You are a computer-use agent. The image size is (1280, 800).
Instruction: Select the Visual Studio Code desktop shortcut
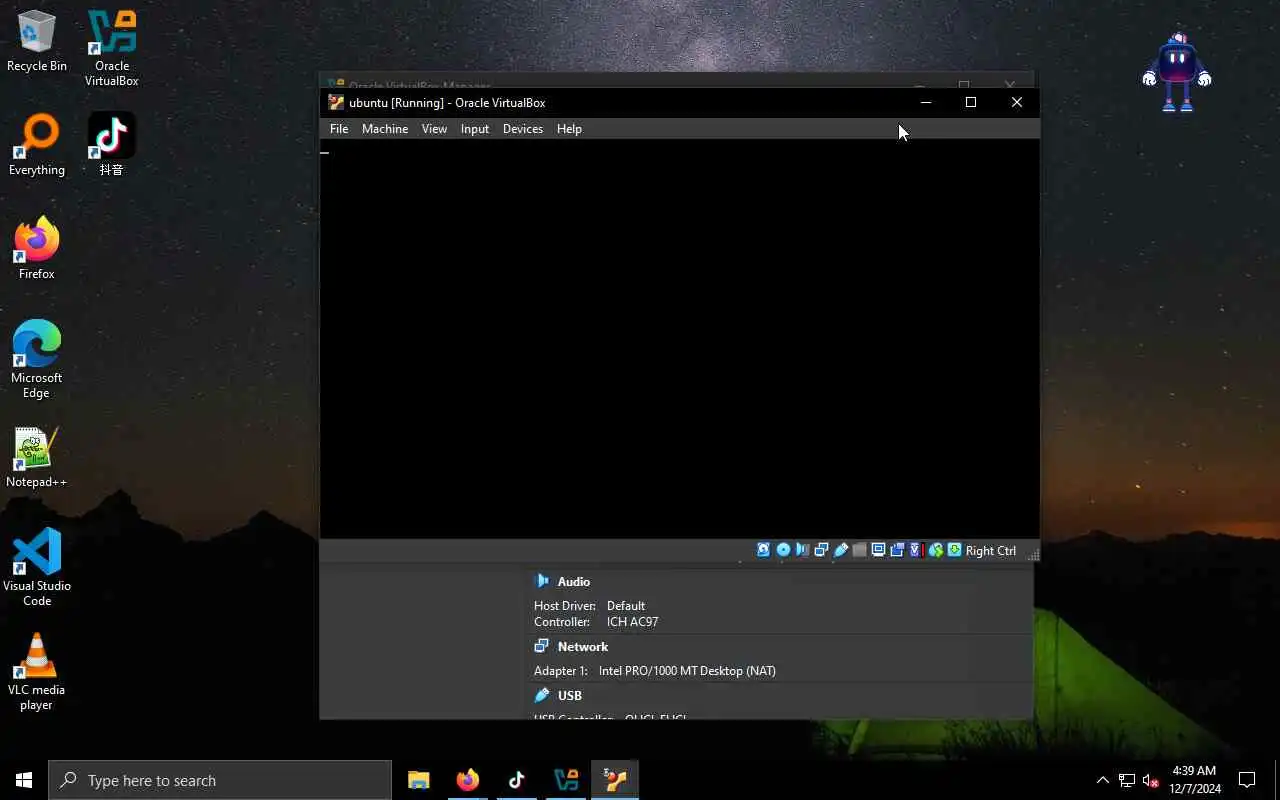click(37, 566)
